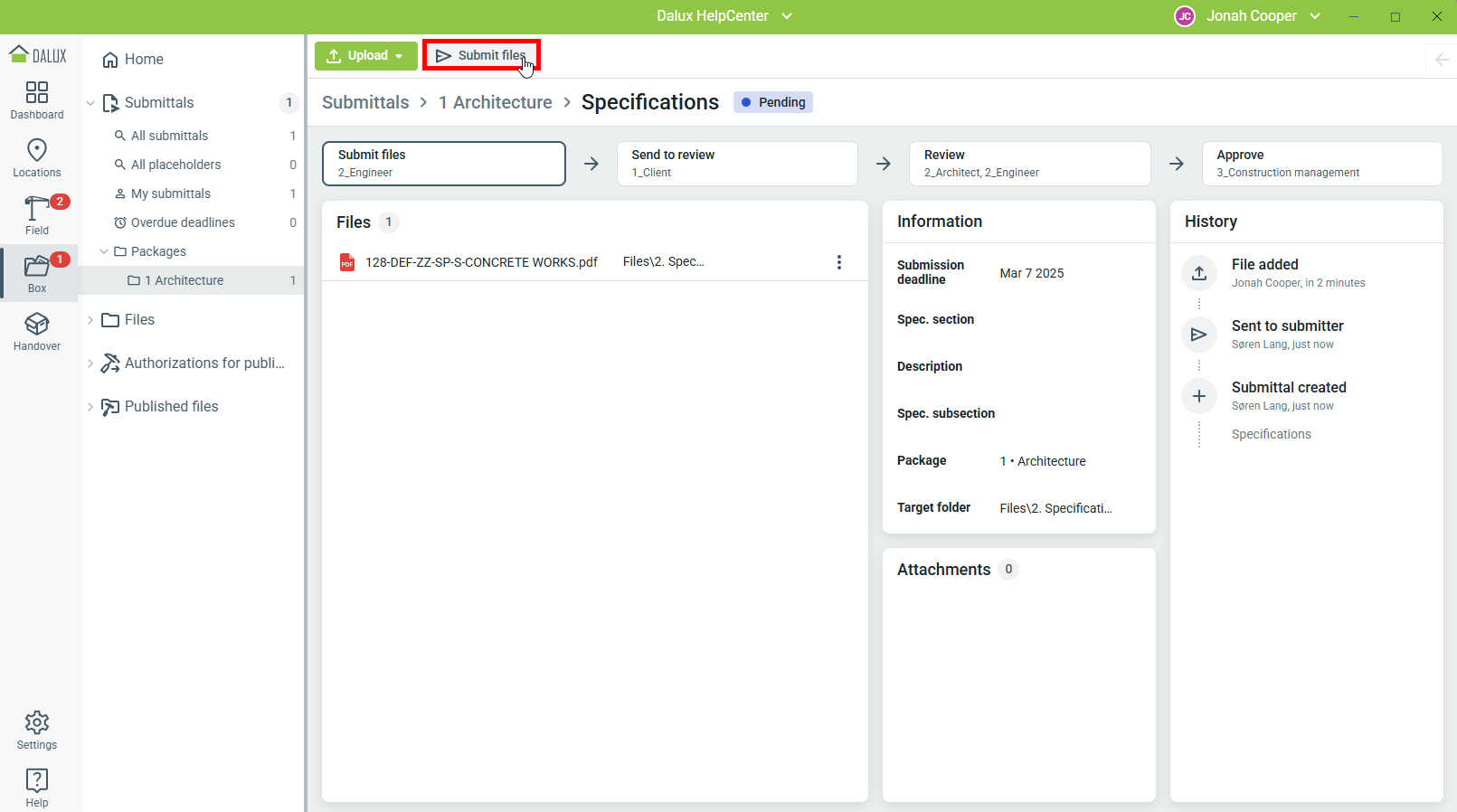1457x812 pixels.
Task: Open the Field crane icon
Action: tap(37, 214)
